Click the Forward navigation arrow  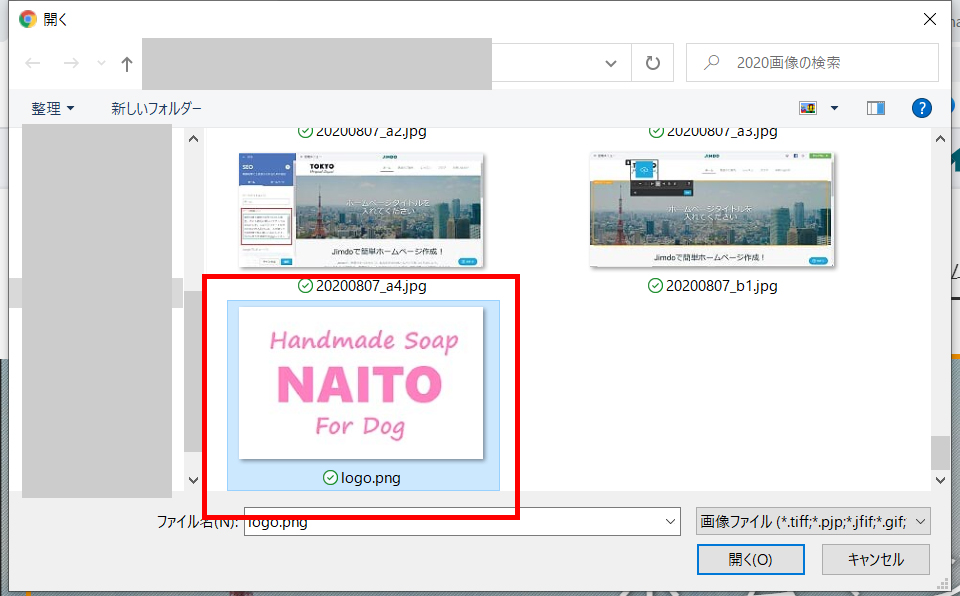pyautogui.click(x=71, y=63)
